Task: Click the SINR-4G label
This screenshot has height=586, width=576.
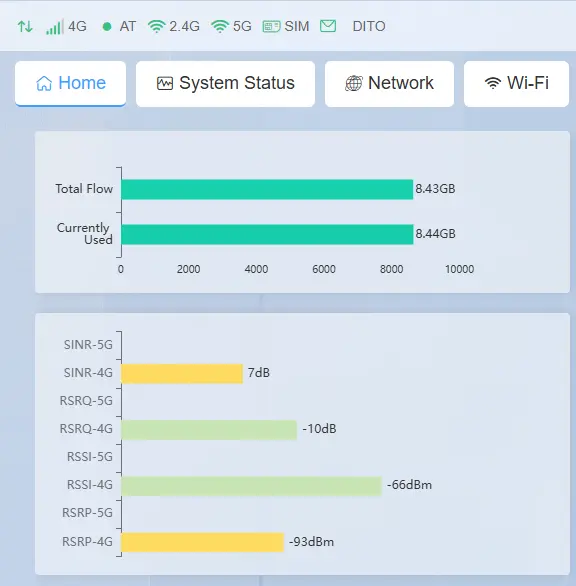Action: [x=88, y=373]
